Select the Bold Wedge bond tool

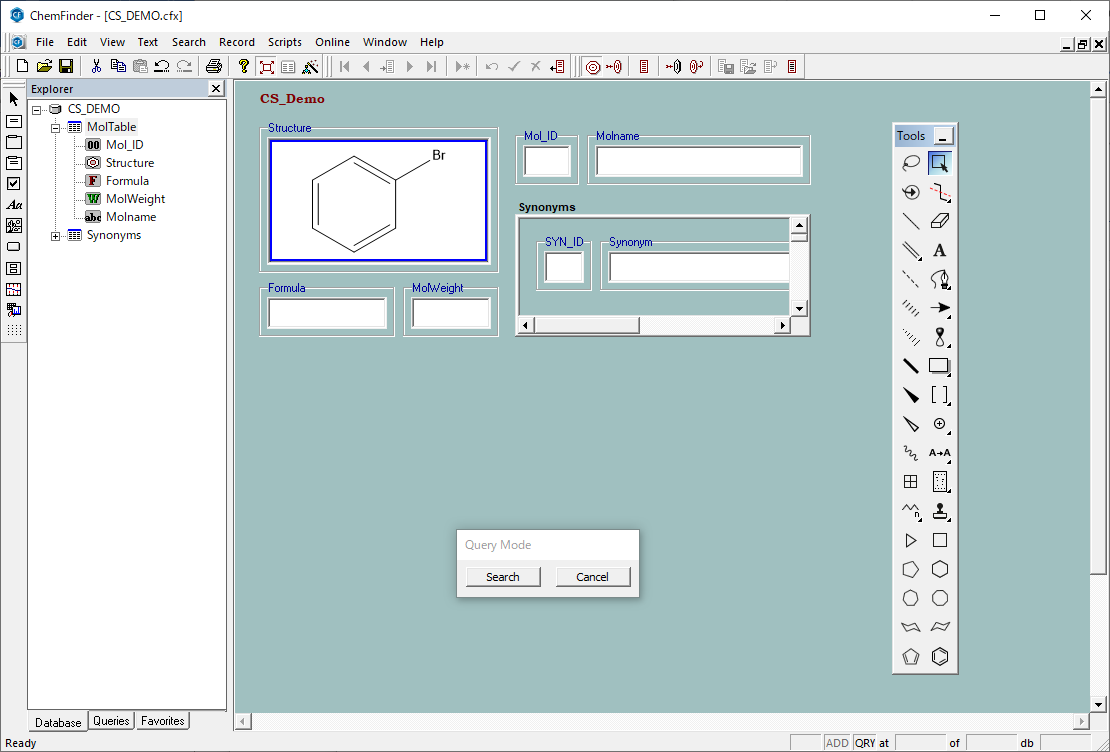coord(910,395)
